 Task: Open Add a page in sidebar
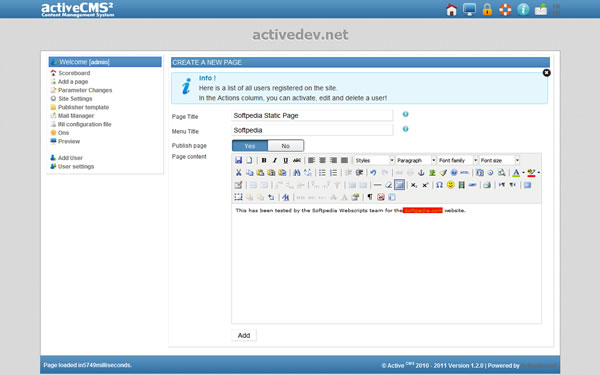73,82
